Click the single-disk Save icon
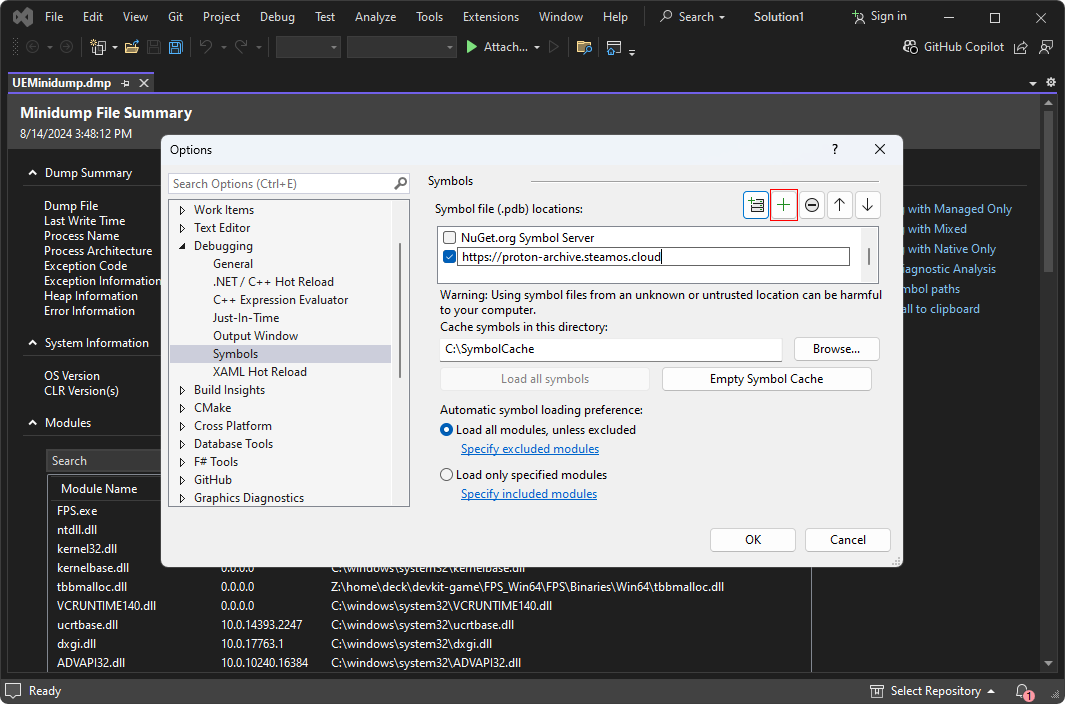The height and width of the screenshot is (704, 1065). pos(154,47)
